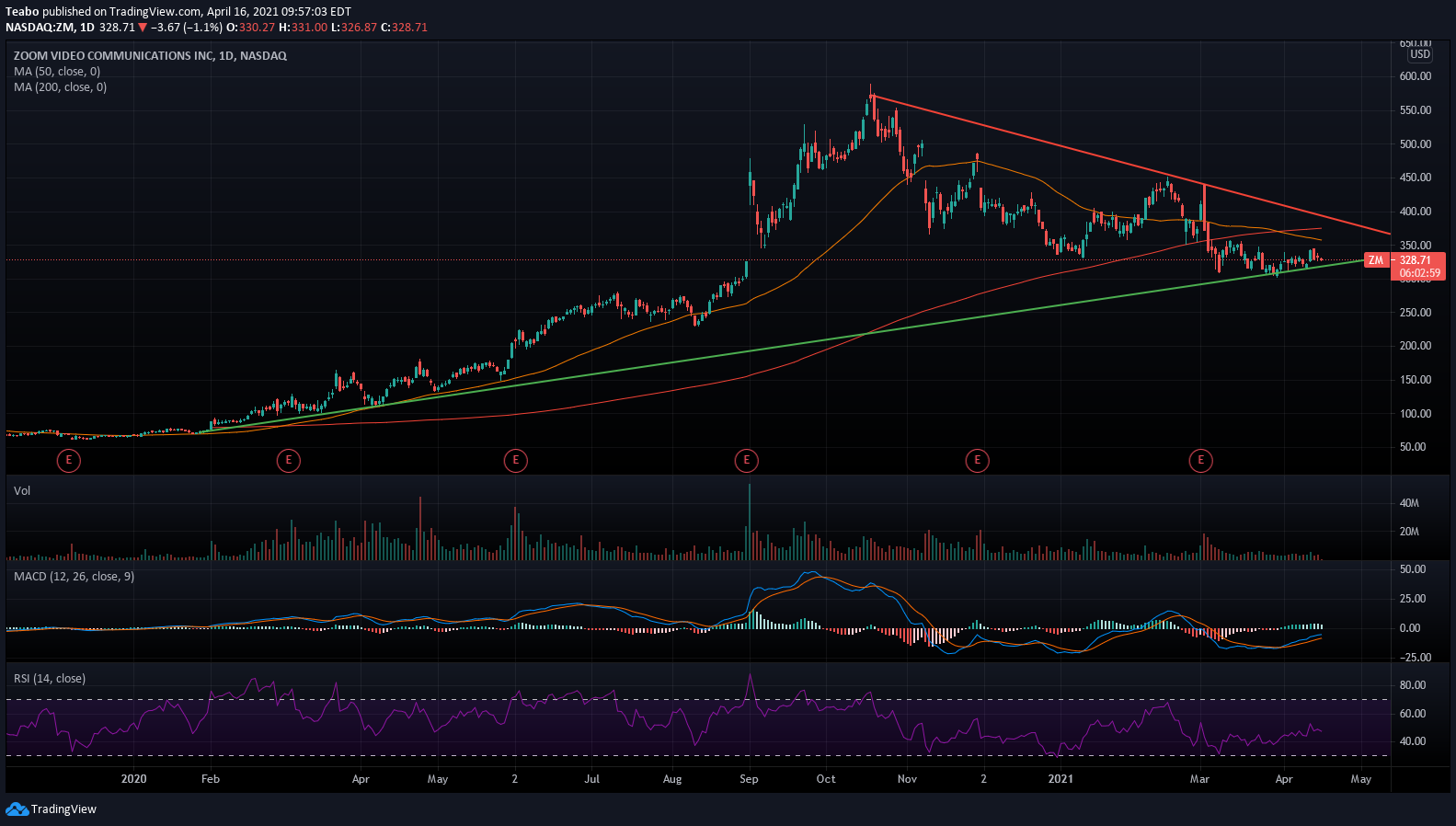Click the 20M volume axis label
Image resolution: width=1456 pixels, height=826 pixels.
(1409, 532)
